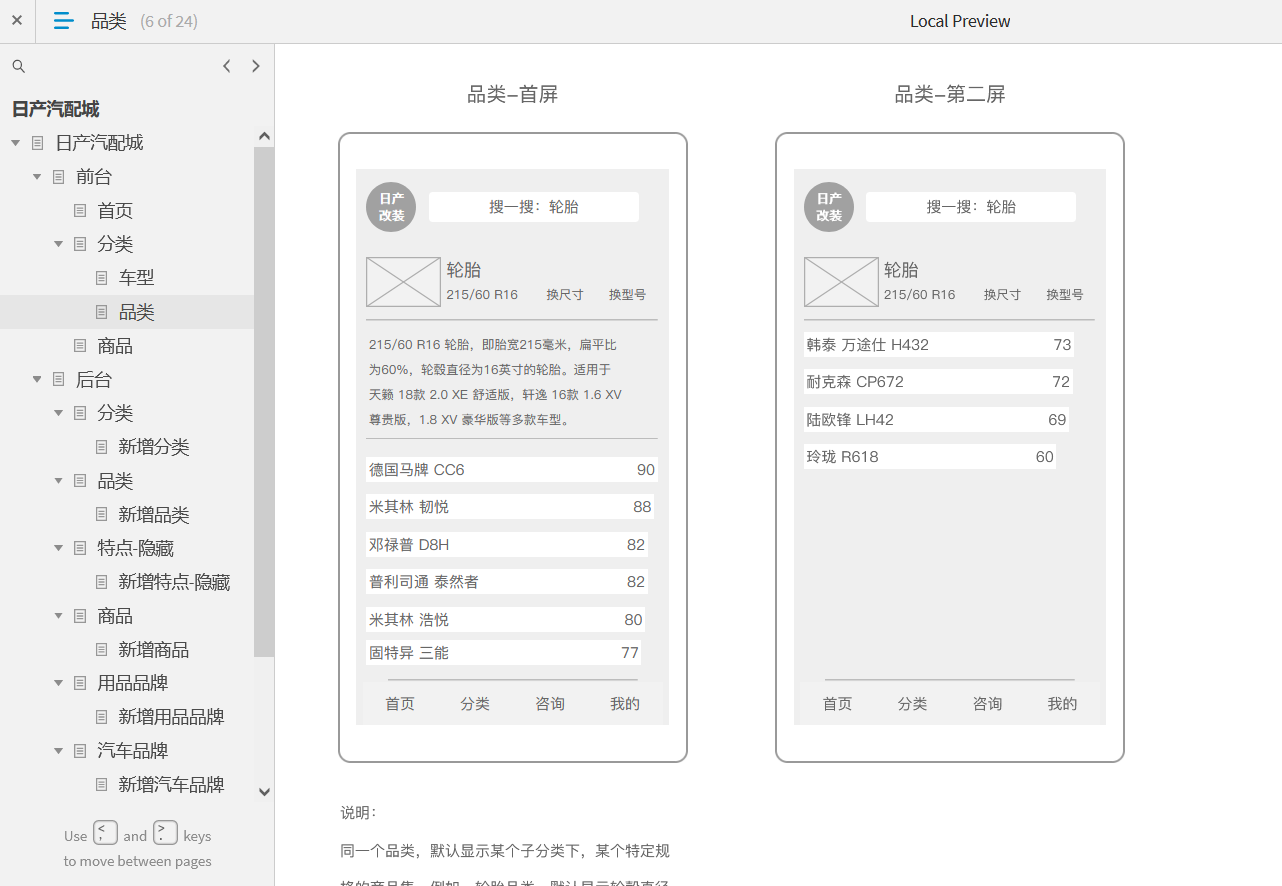The image size is (1282, 886).
Task: Select 首页 tab in 品类-首屏 bottom bar
Action: pyautogui.click(x=400, y=704)
